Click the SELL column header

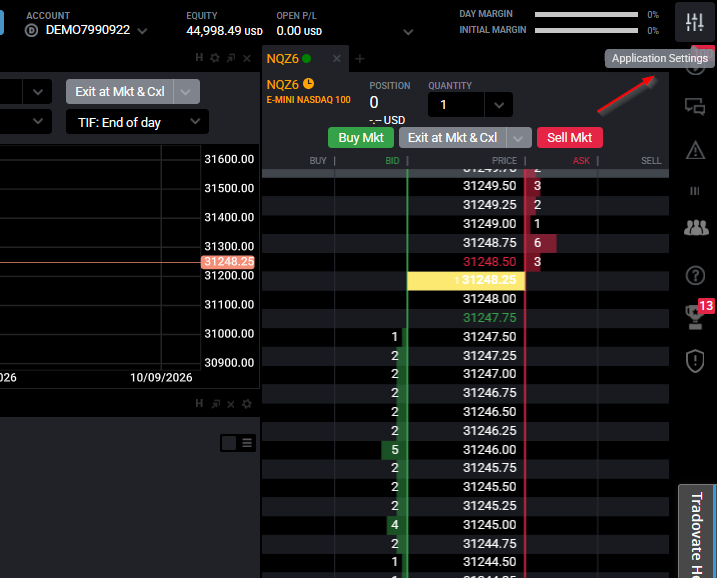pos(651,161)
